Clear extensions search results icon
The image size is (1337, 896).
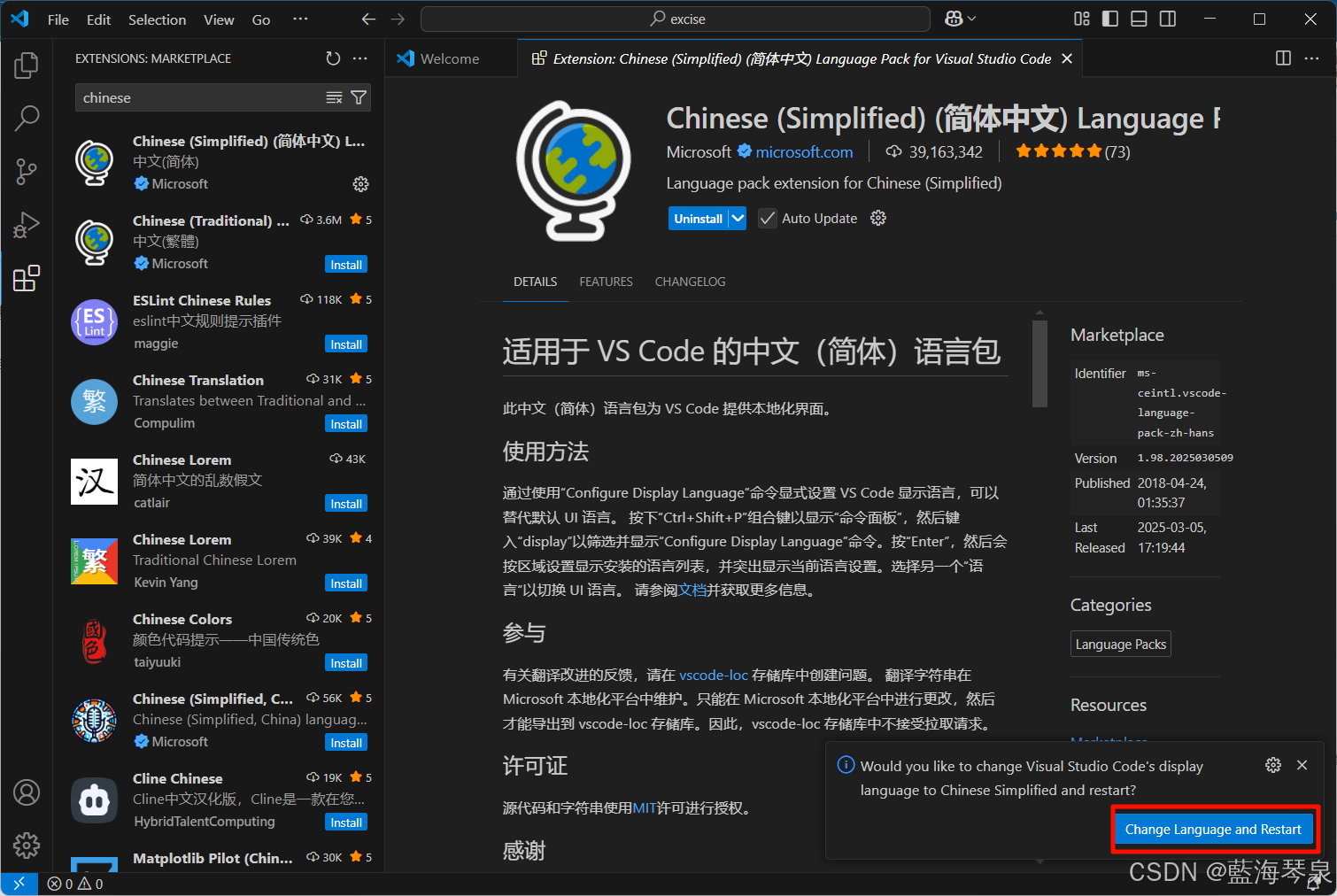(334, 97)
